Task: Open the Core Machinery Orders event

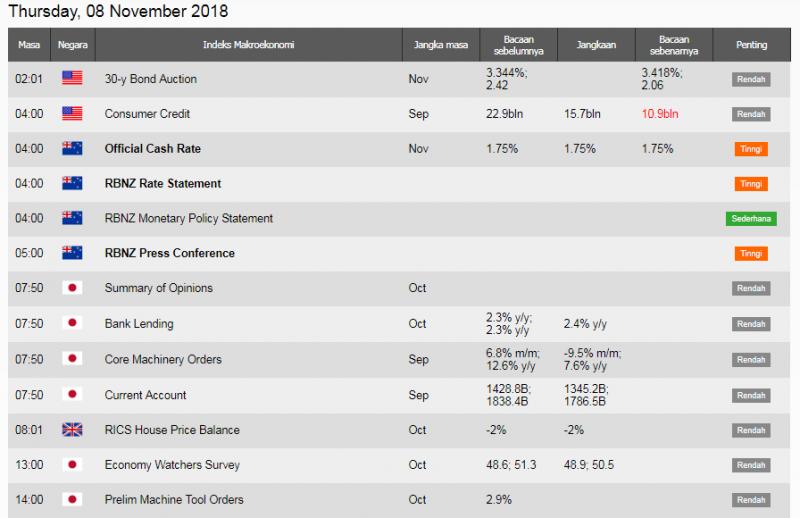Action: [x=163, y=359]
